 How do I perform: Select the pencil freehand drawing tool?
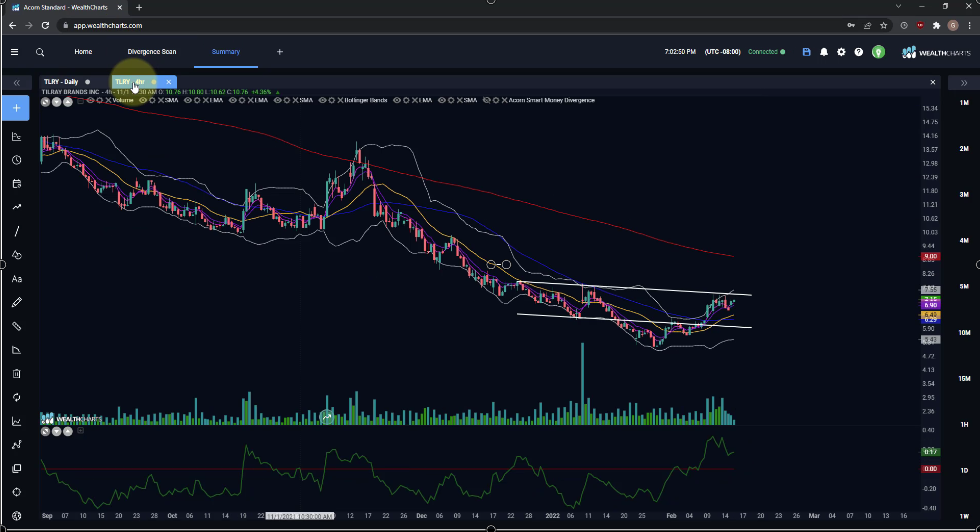tap(17, 303)
